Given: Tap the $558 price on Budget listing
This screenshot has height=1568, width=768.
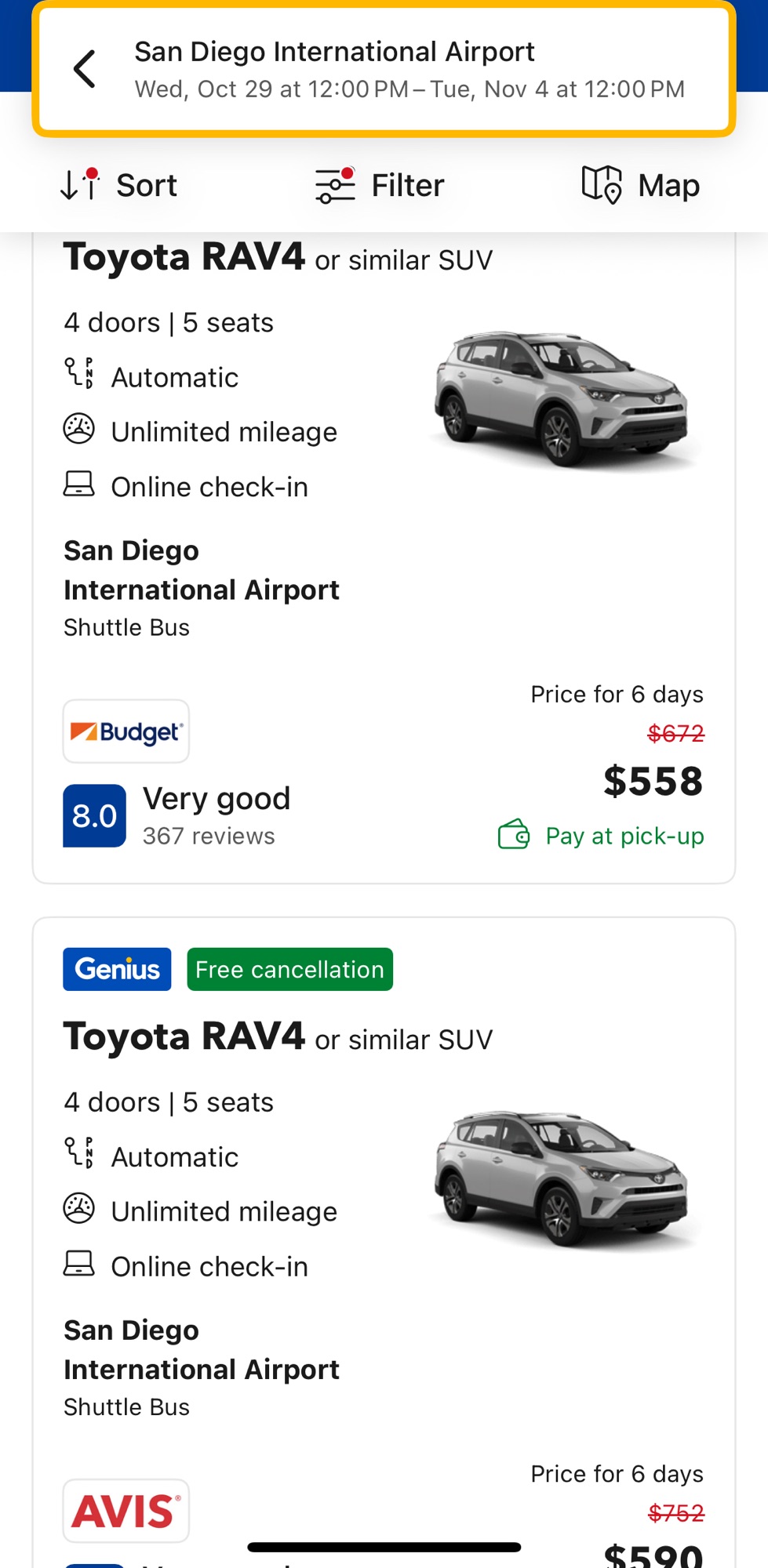Looking at the screenshot, I should [653, 782].
